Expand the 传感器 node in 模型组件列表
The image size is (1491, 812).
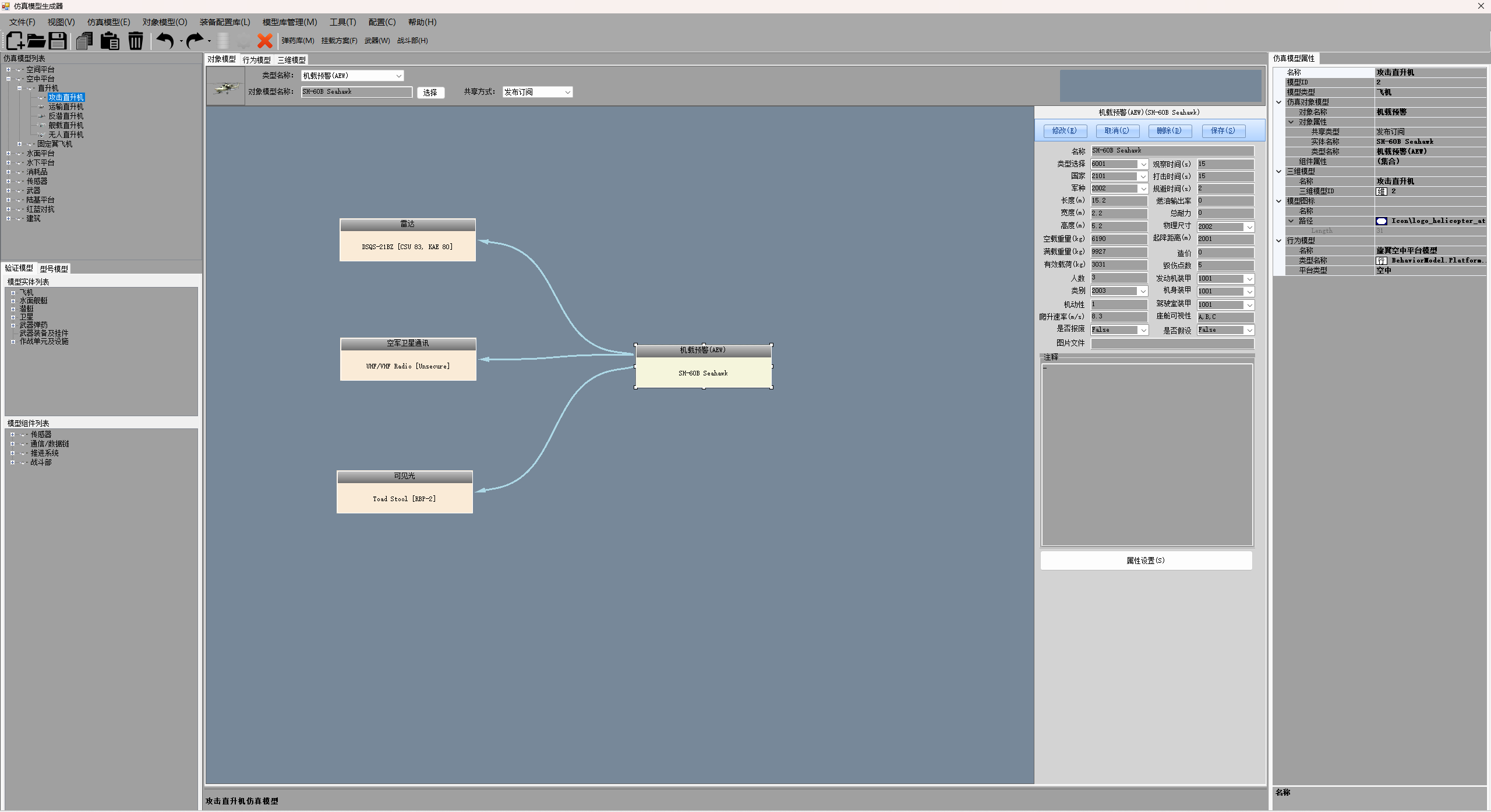click(12, 435)
